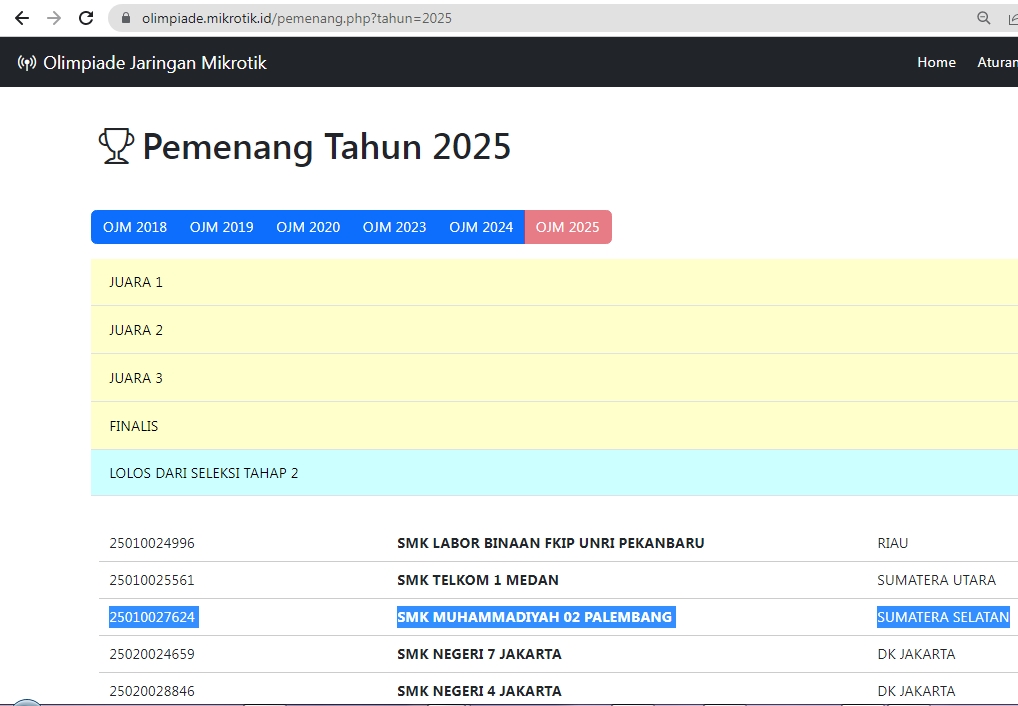
Task: Expand the FINALIS section
Action: click(x=134, y=426)
